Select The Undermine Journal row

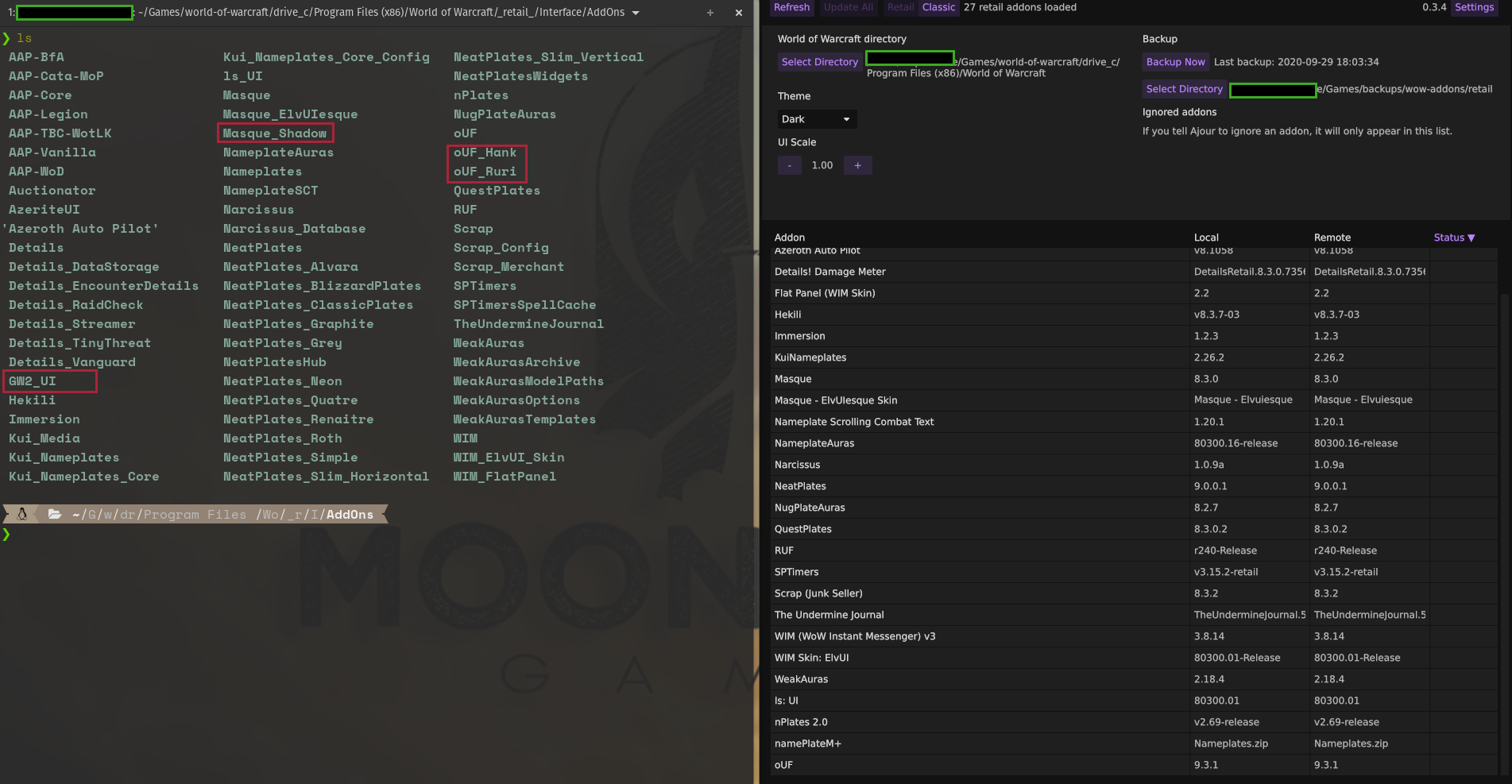[x=1135, y=615]
